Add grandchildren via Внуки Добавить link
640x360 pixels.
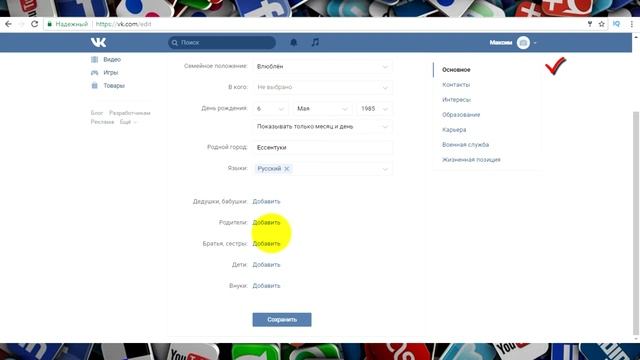266,286
